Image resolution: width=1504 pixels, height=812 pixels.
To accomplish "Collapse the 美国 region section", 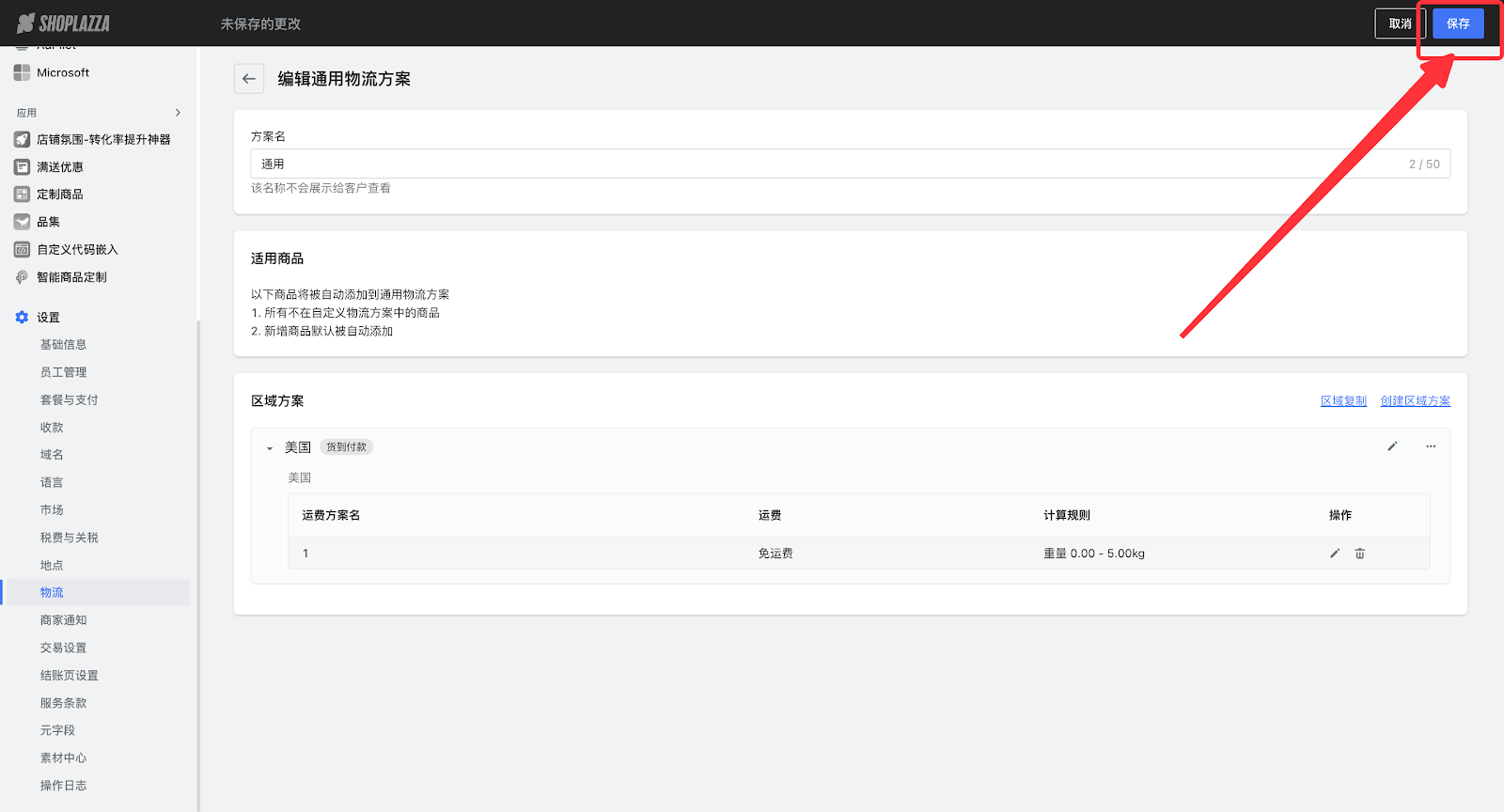I will [270, 448].
